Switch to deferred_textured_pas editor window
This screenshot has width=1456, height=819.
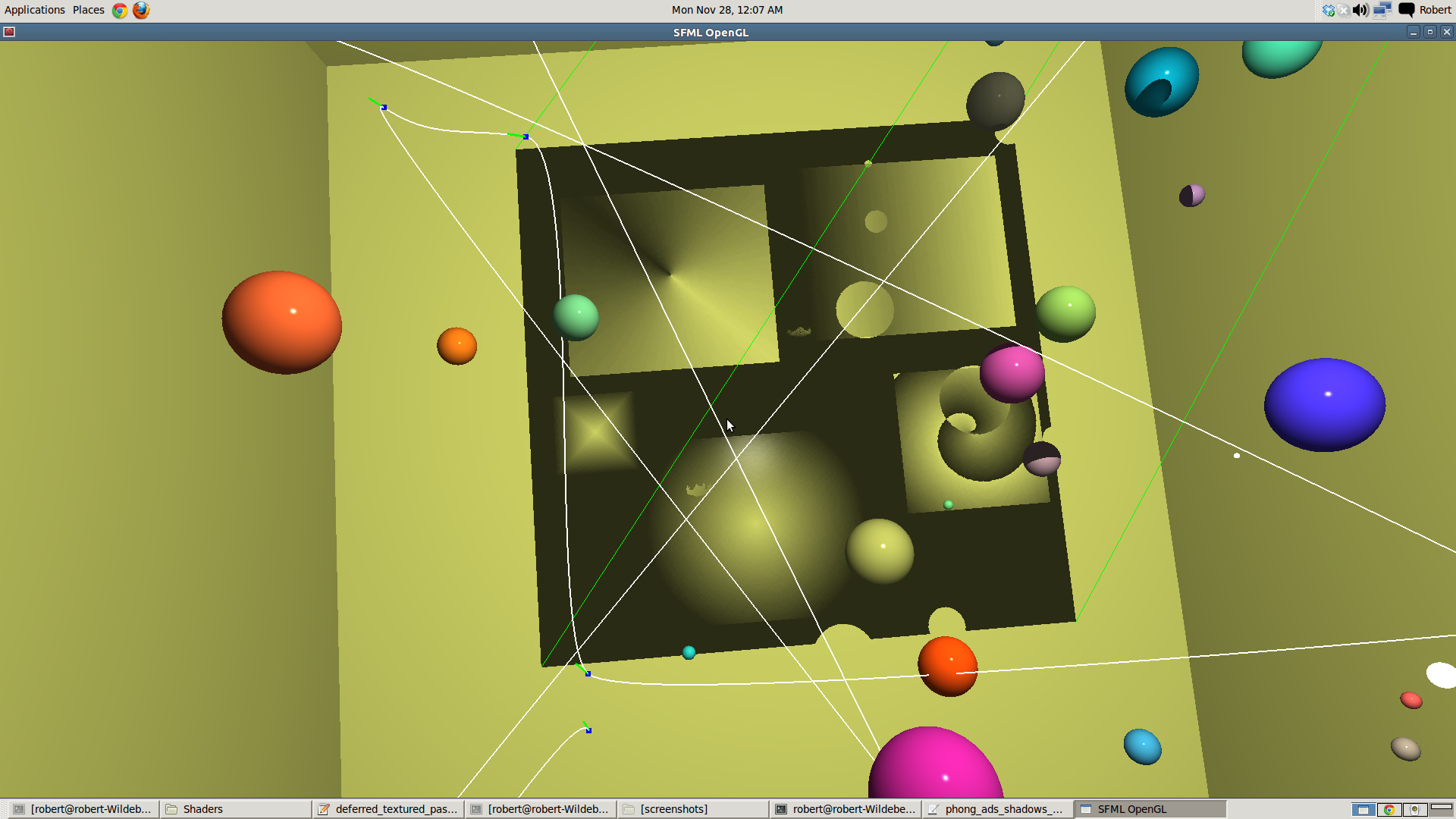click(x=389, y=809)
